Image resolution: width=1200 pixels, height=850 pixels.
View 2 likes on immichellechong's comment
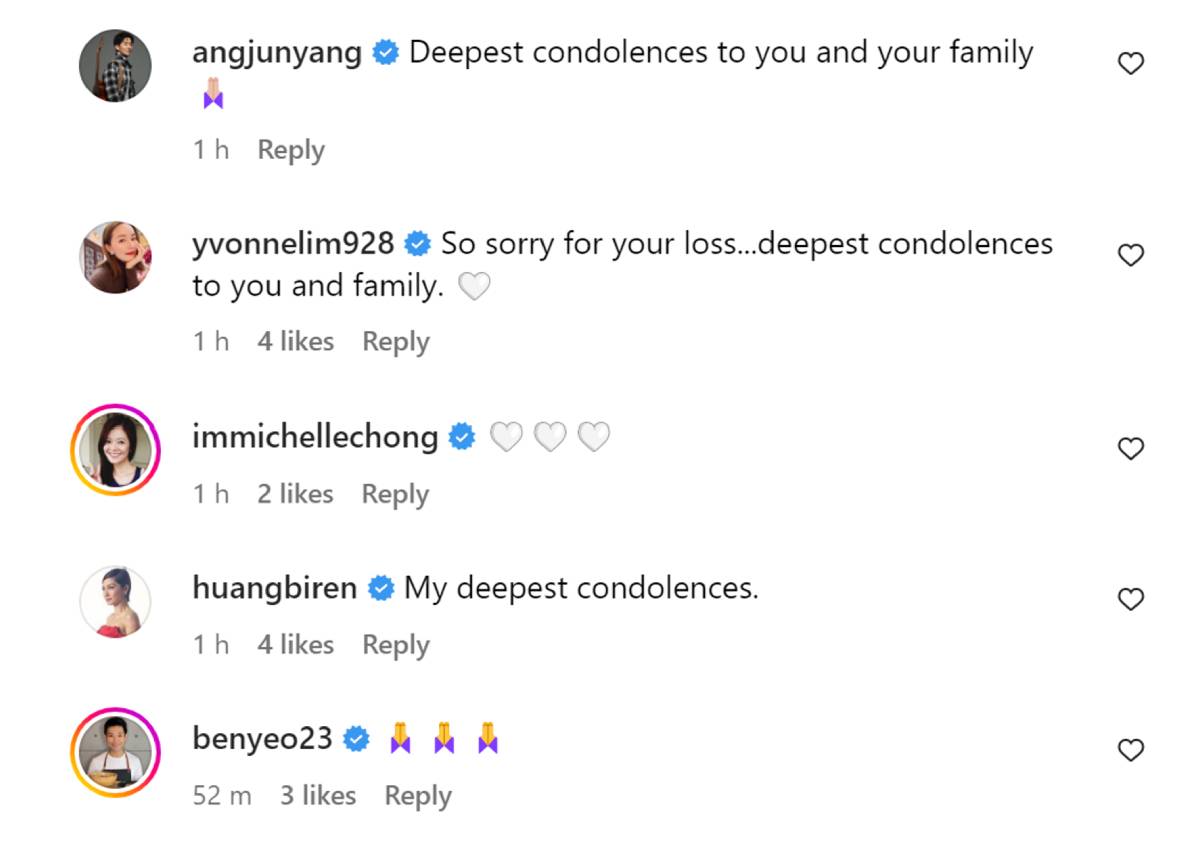tap(294, 493)
